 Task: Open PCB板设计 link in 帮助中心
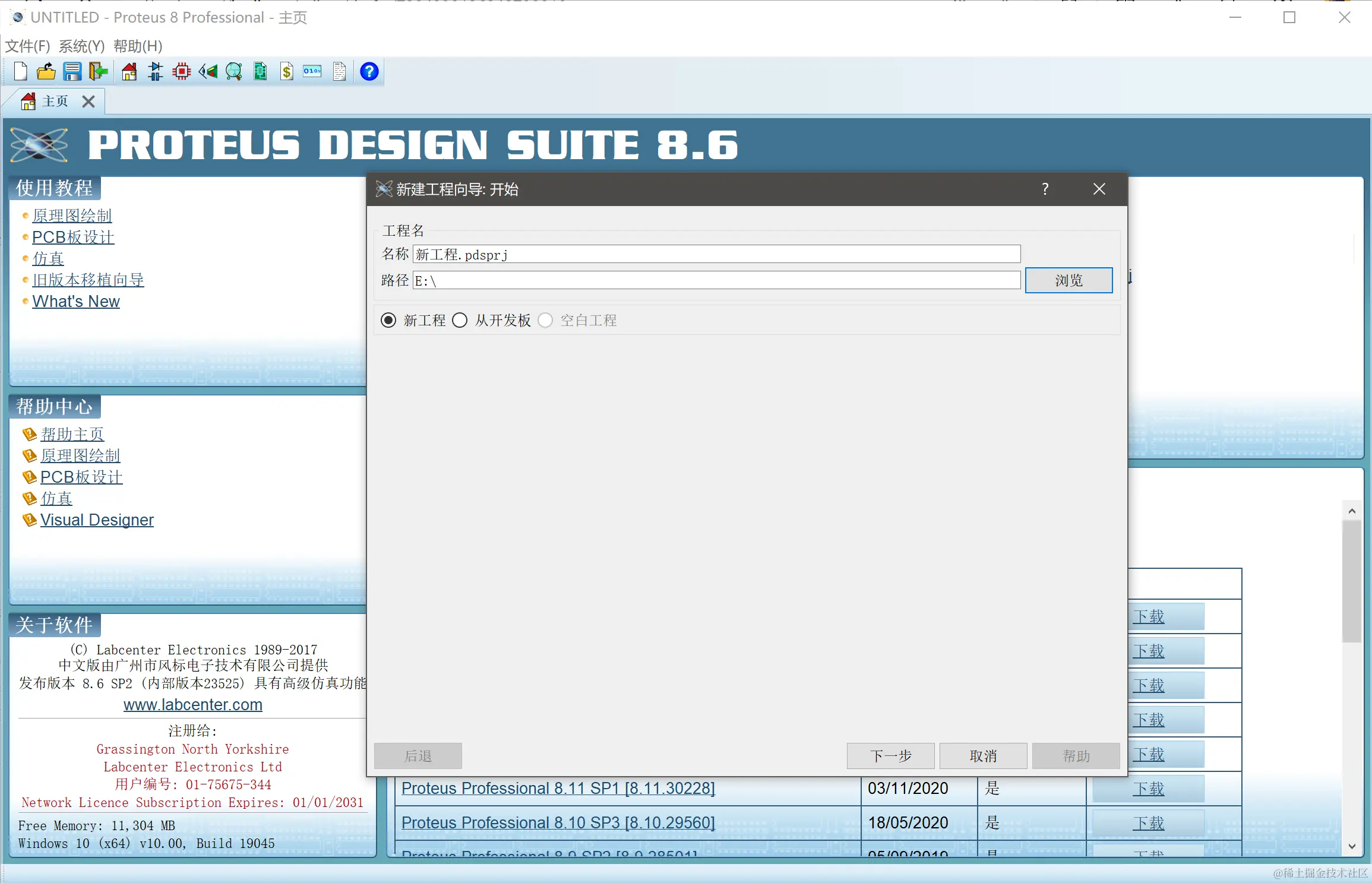[x=81, y=477]
